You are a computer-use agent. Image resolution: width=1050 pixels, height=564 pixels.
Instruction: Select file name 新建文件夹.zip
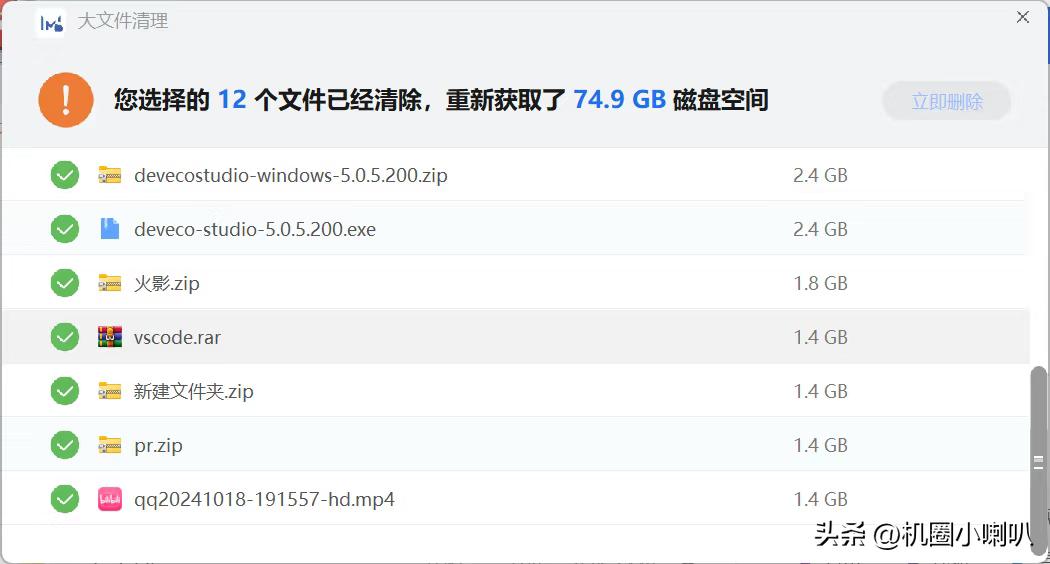[194, 391]
